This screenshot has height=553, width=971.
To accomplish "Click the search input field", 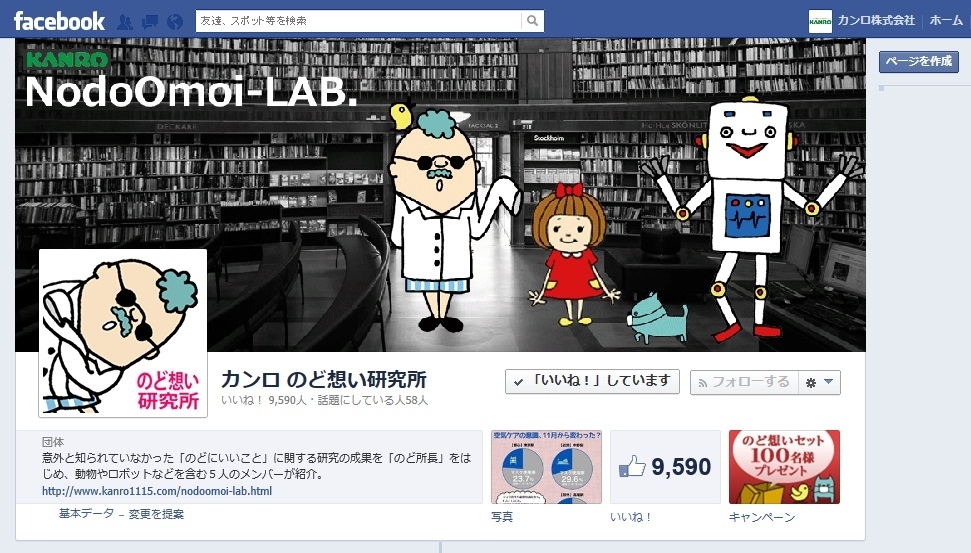I will [359, 20].
